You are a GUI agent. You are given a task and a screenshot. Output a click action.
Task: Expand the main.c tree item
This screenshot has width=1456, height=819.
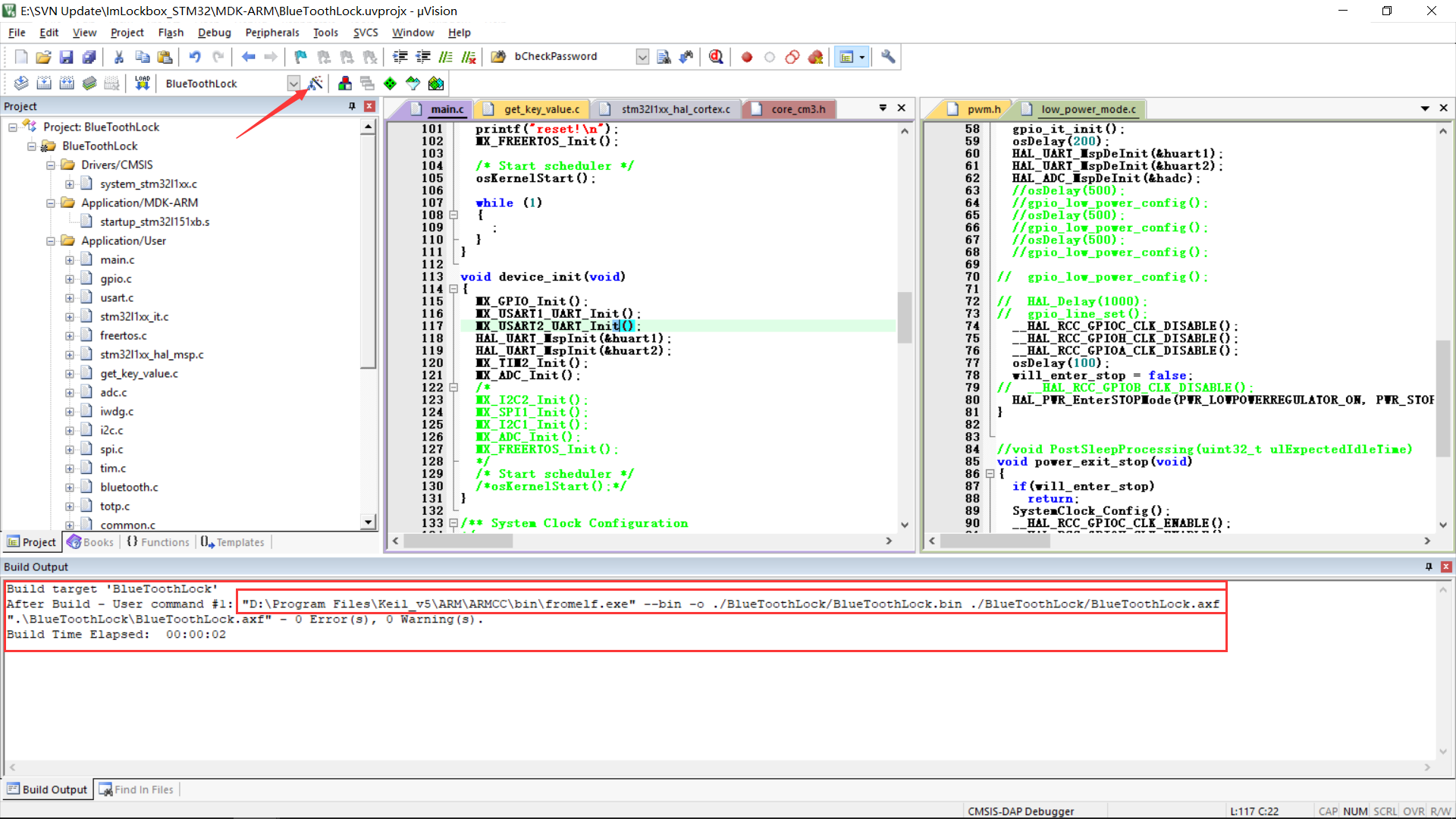pyautogui.click(x=67, y=259)
